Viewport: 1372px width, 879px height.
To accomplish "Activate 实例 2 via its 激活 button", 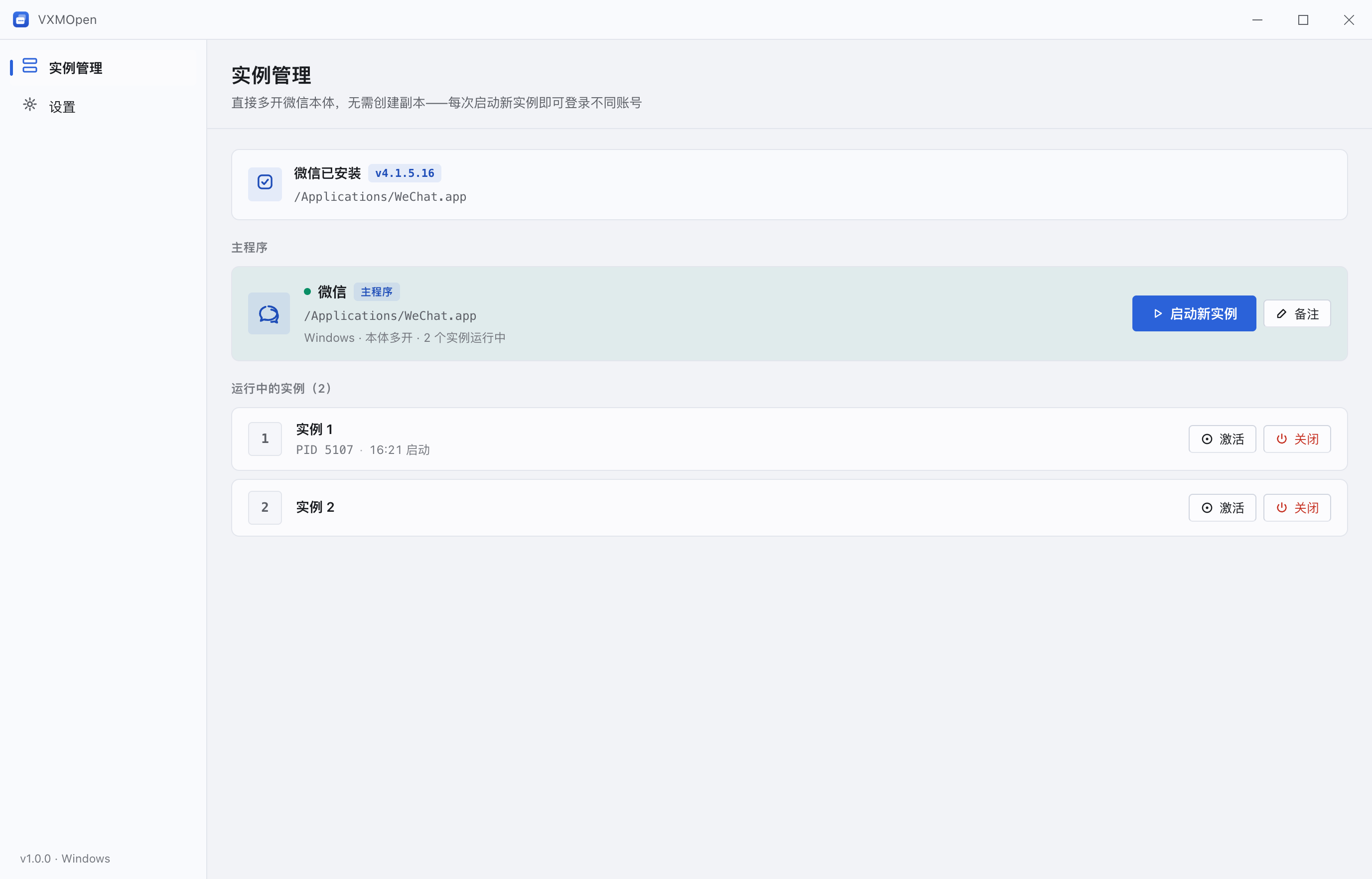I will 1222,507.
